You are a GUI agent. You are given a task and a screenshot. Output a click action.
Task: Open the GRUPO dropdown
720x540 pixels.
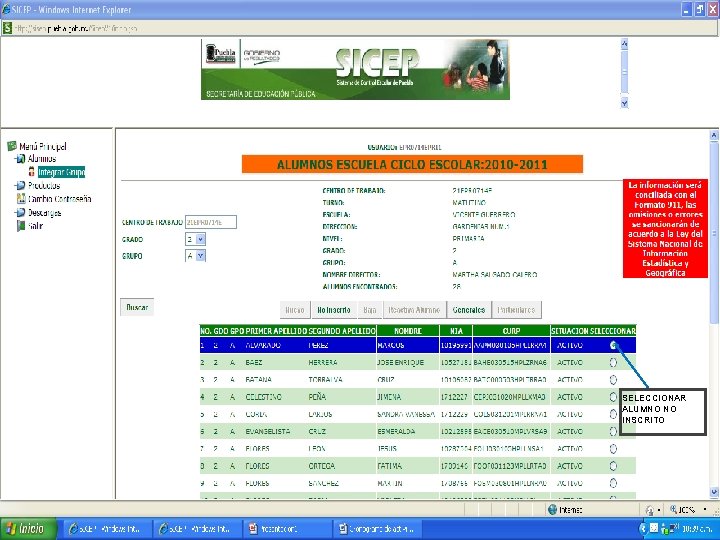coord(201,256)
